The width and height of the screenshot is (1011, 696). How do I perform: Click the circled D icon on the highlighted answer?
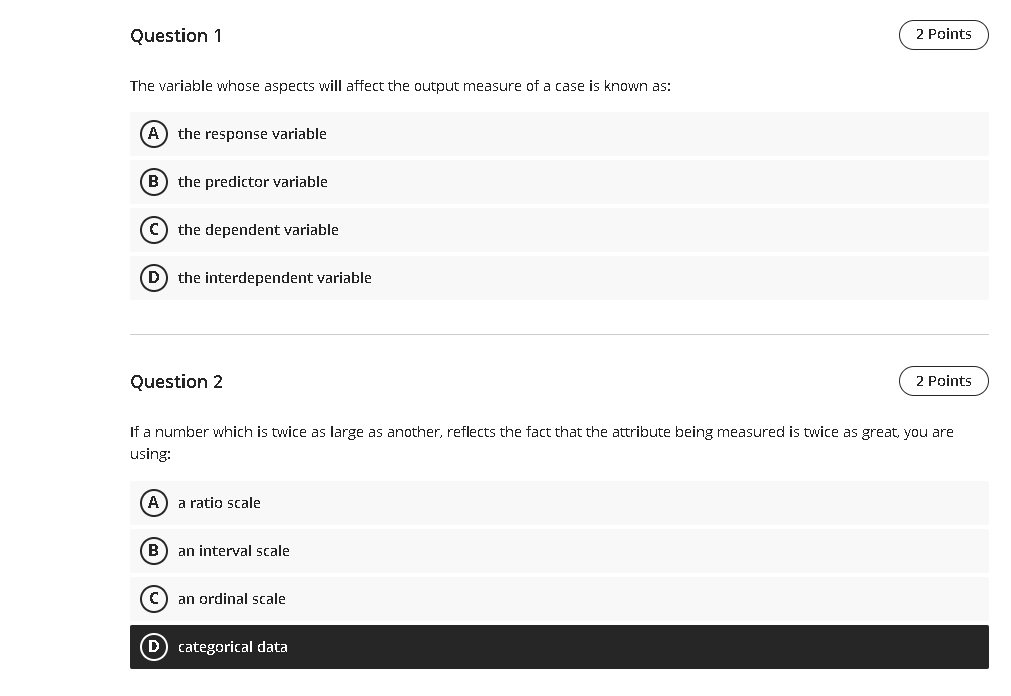click(153, 646)
